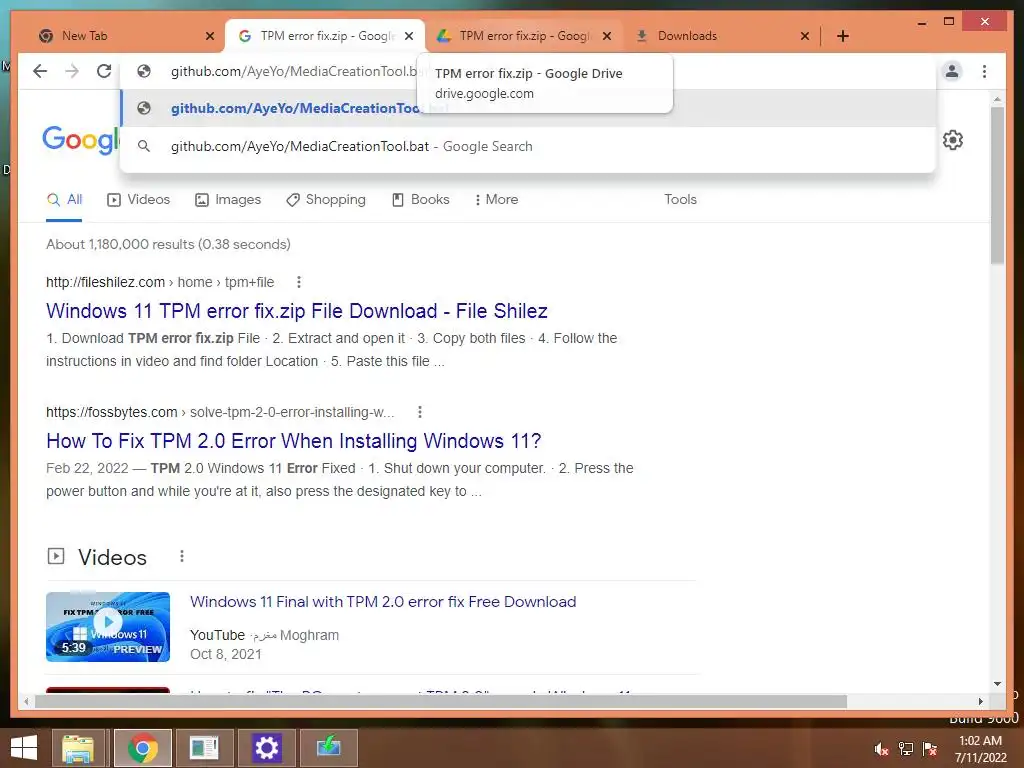Close the TPM error fix.zip Google Drive tab
The height and width of the screenshot is (768, 1024).
(x=607, y=36)
